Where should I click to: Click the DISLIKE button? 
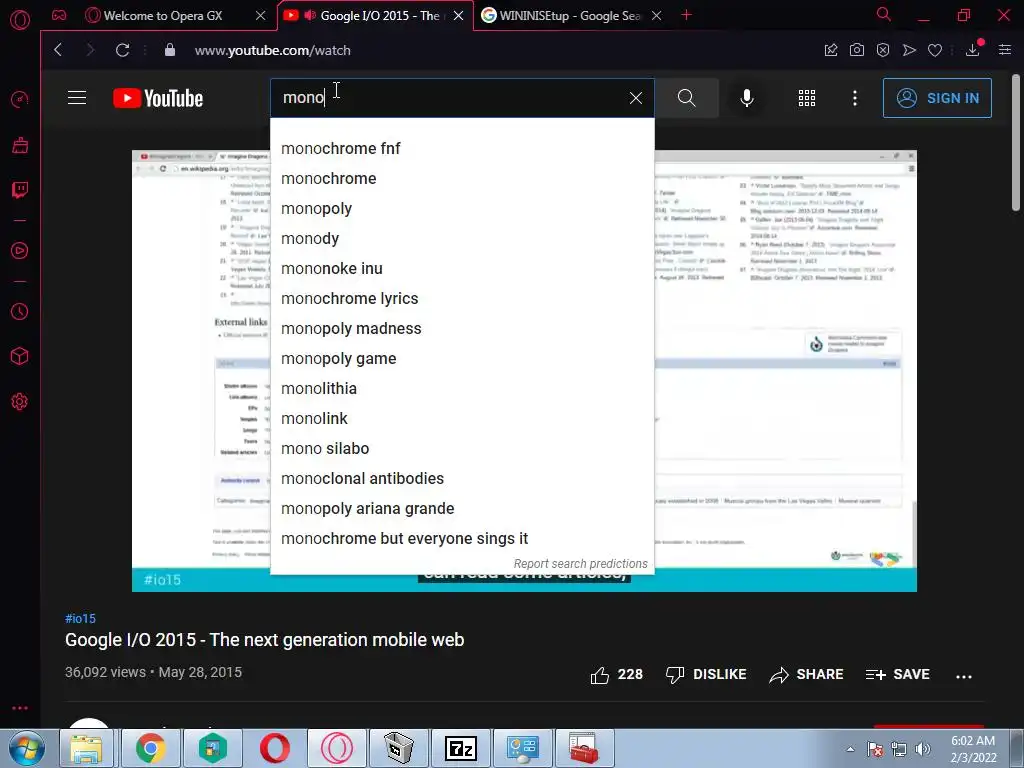(x=706, y=675)
